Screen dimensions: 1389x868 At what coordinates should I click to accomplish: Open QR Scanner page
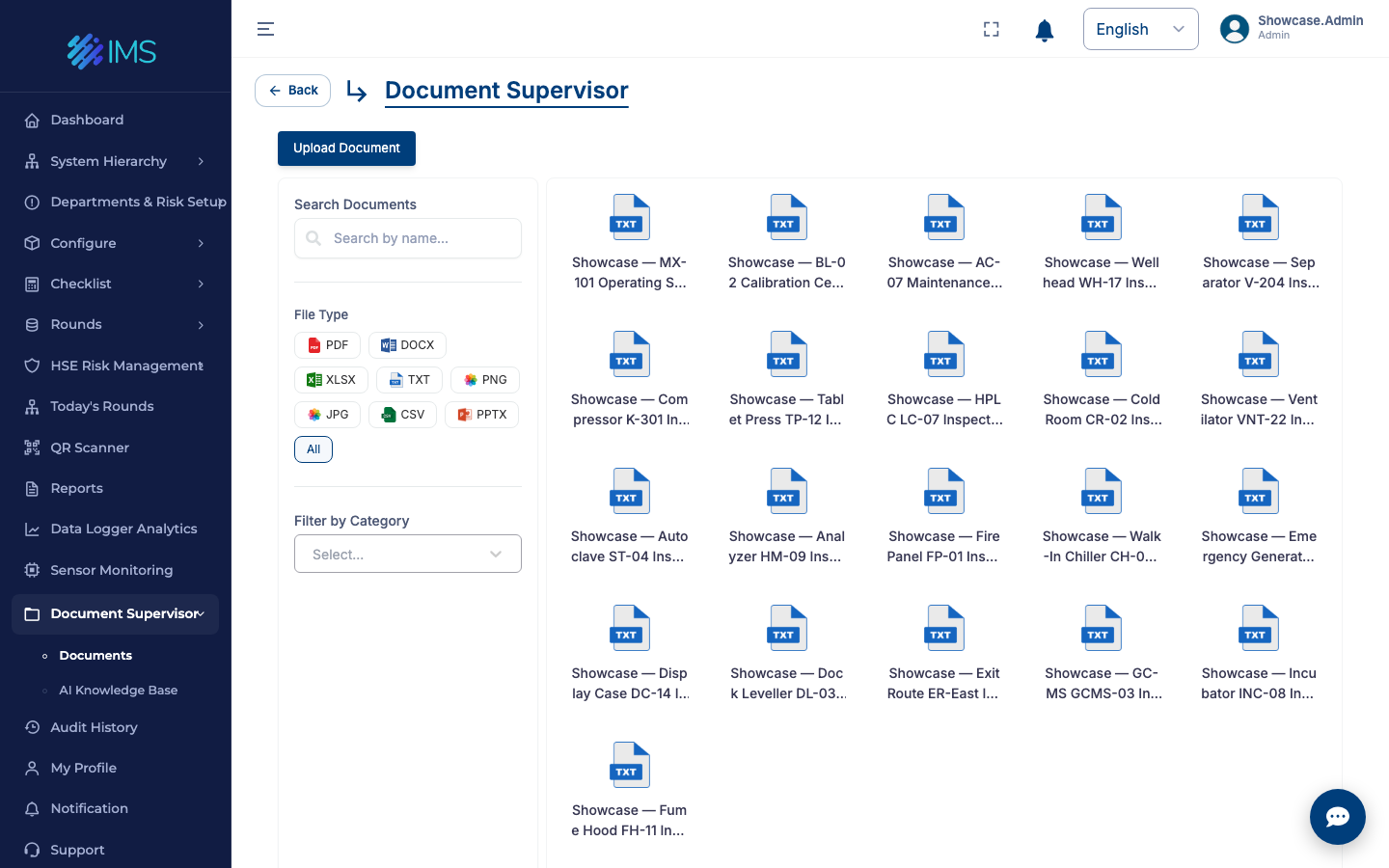pyautogui.click(x=116, y=448)
